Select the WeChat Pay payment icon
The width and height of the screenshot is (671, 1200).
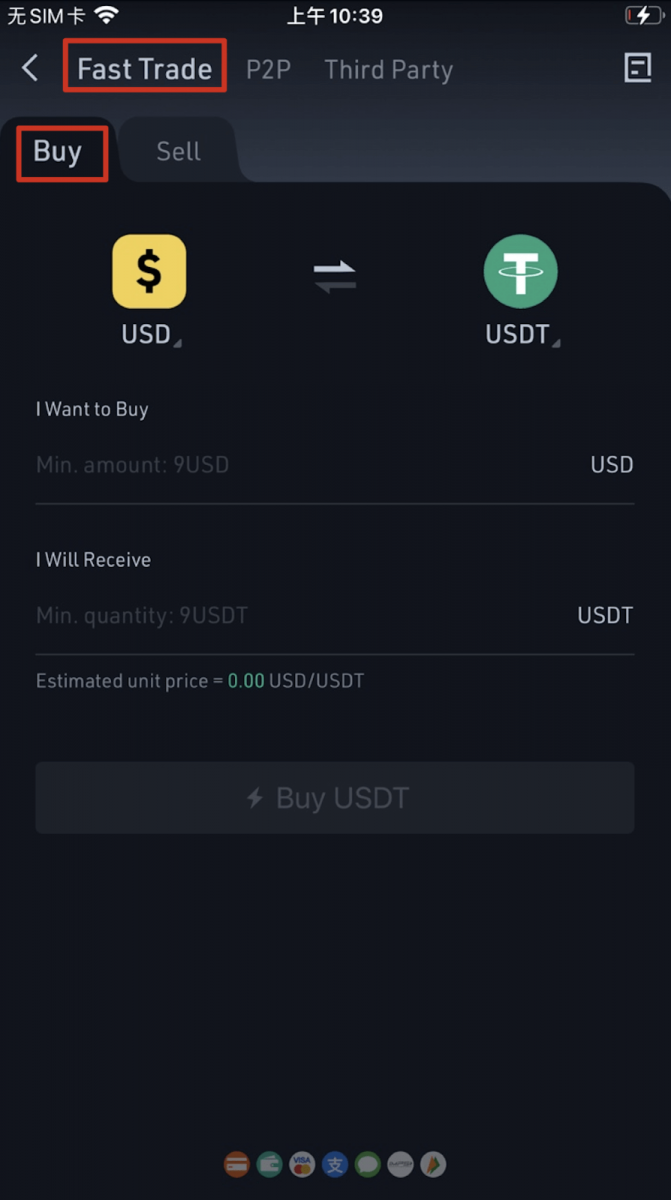point(367,1164)
